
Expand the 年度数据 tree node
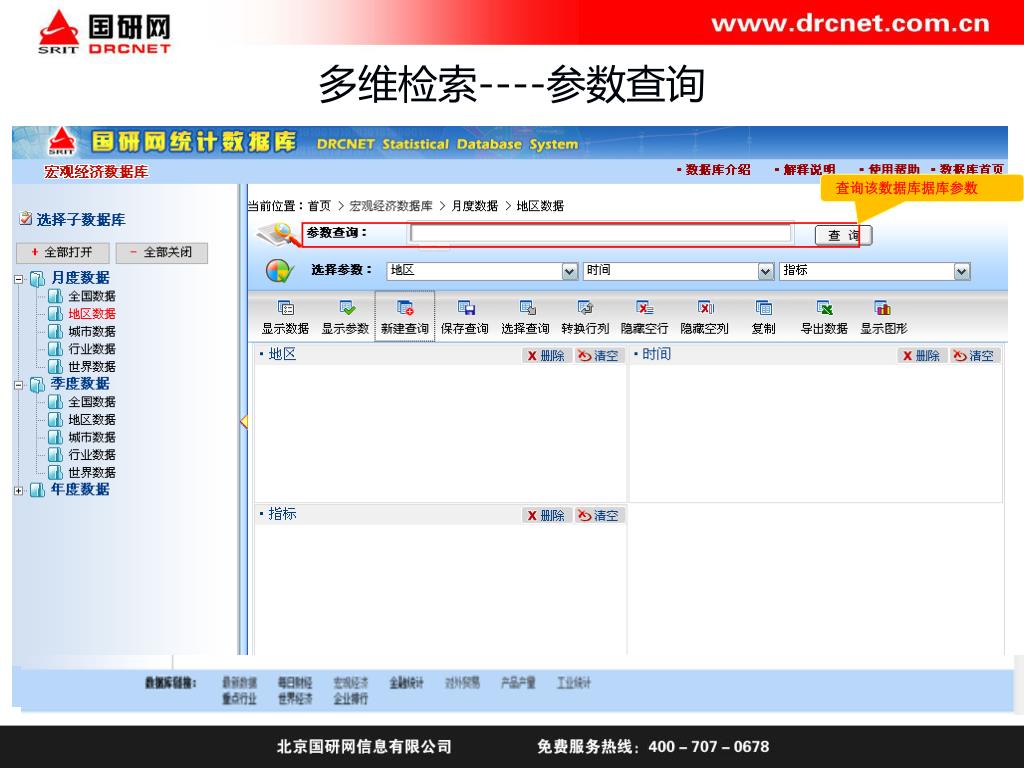coord(18,490)
